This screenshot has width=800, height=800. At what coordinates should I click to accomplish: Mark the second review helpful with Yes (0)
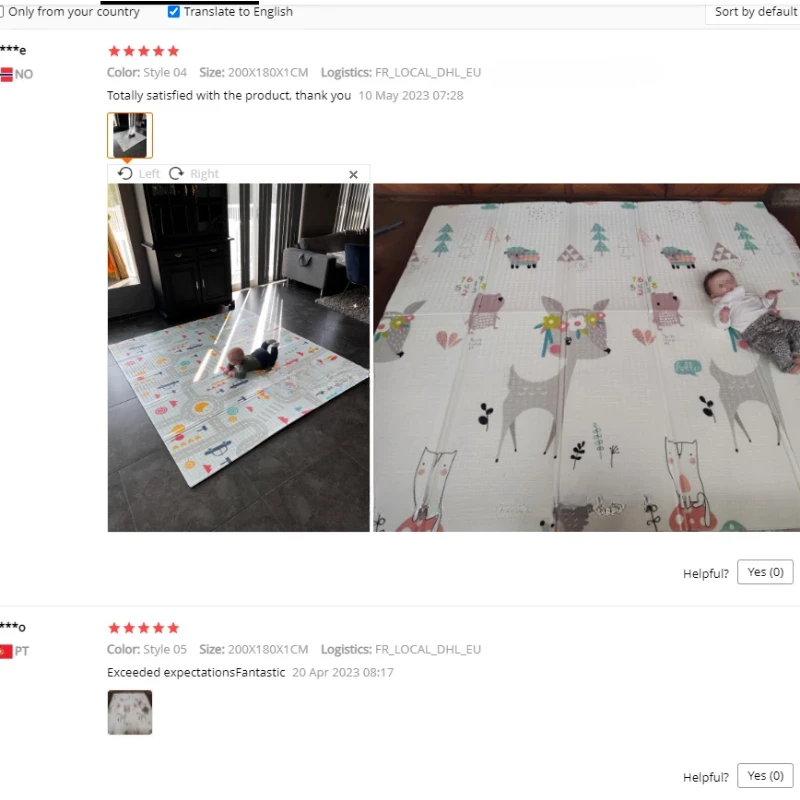(x=765, y=776)
